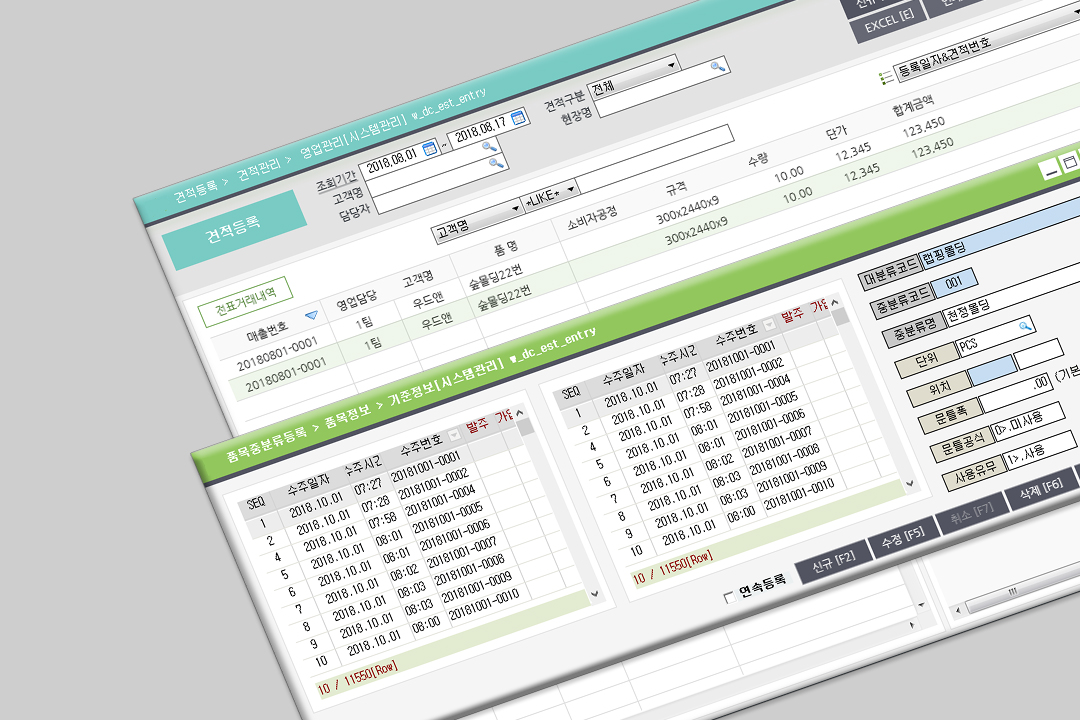The image size is (1080, 720).
Task: Click up arrow of left grid scrollbar
Action: 520,412
